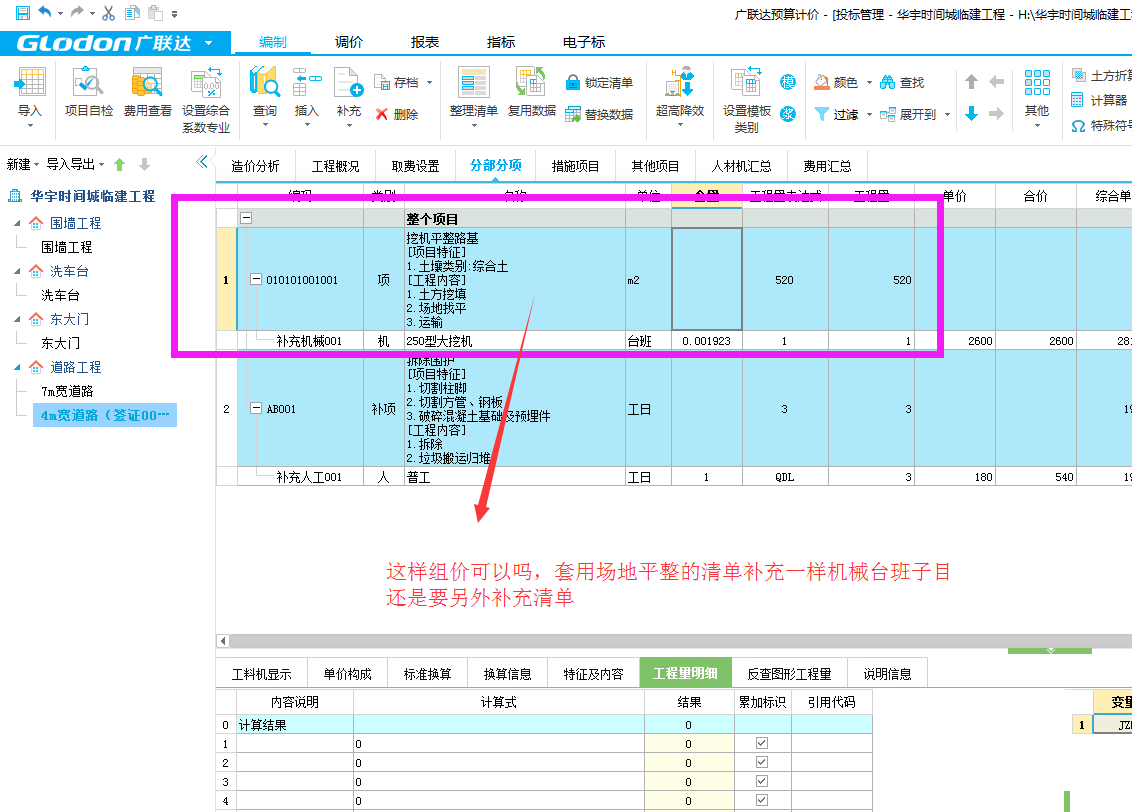The image size is (1132, 812).
Task: Click 替换数据 replace data
Action: [599, 114]
